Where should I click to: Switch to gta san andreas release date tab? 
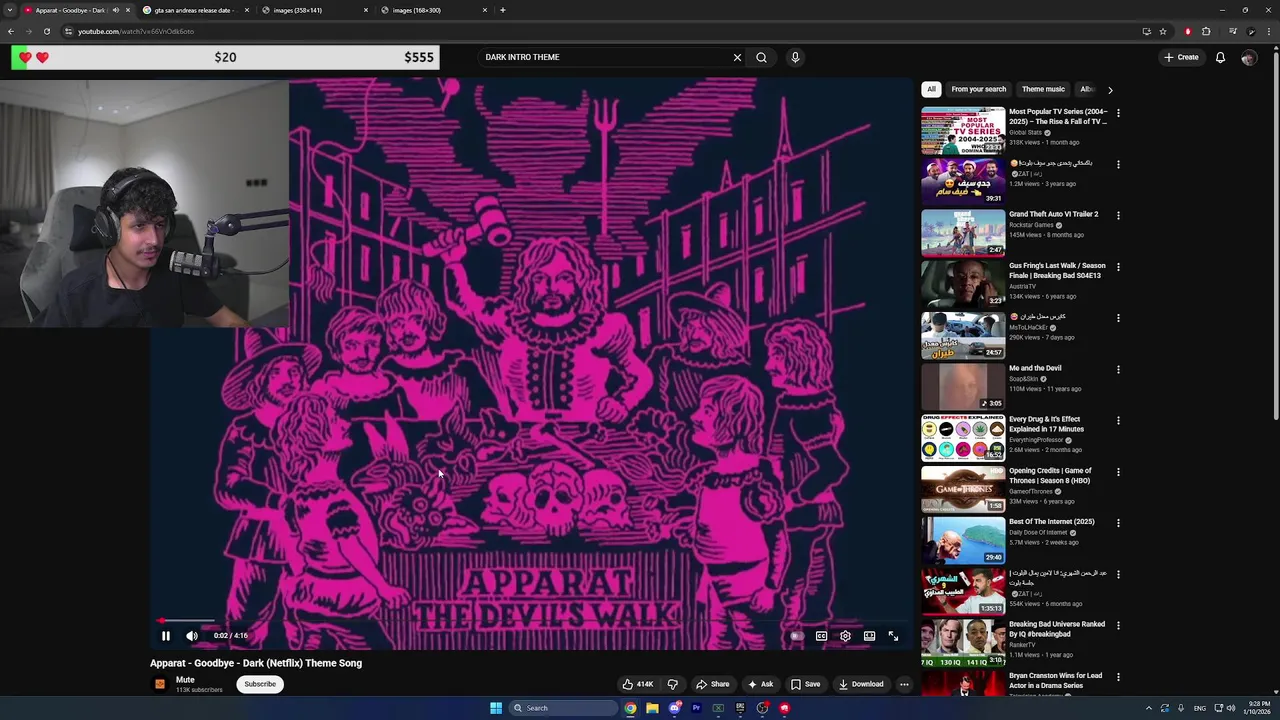(195, 10)
